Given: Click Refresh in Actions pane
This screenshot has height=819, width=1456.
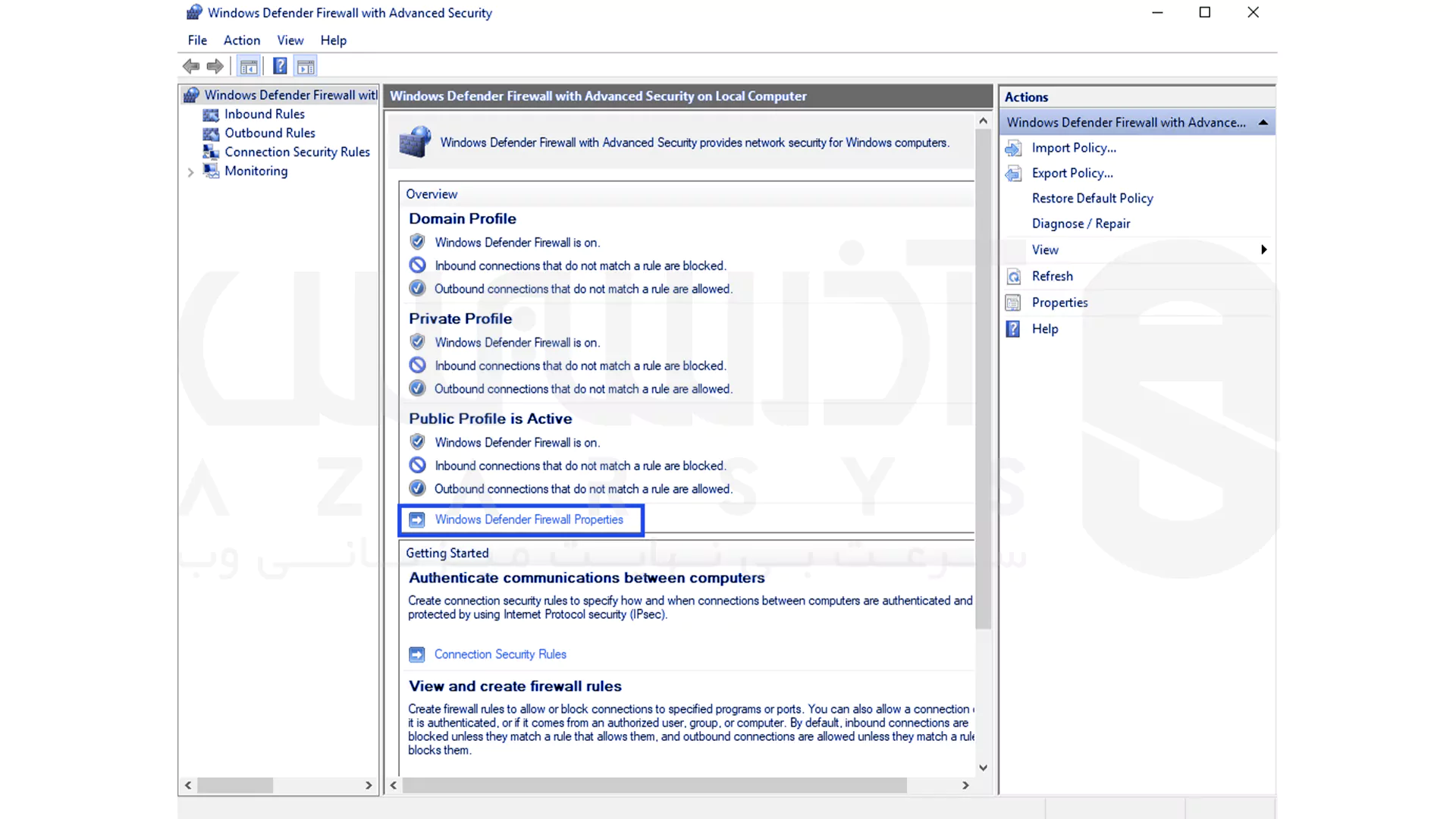Looking at the screenshot, I should (x=1052, y=276).
